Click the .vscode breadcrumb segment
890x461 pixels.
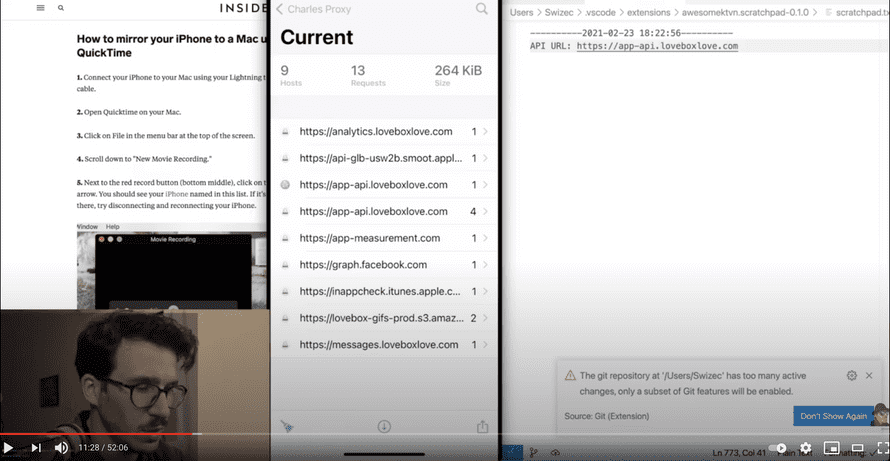(x=599, y=12)
